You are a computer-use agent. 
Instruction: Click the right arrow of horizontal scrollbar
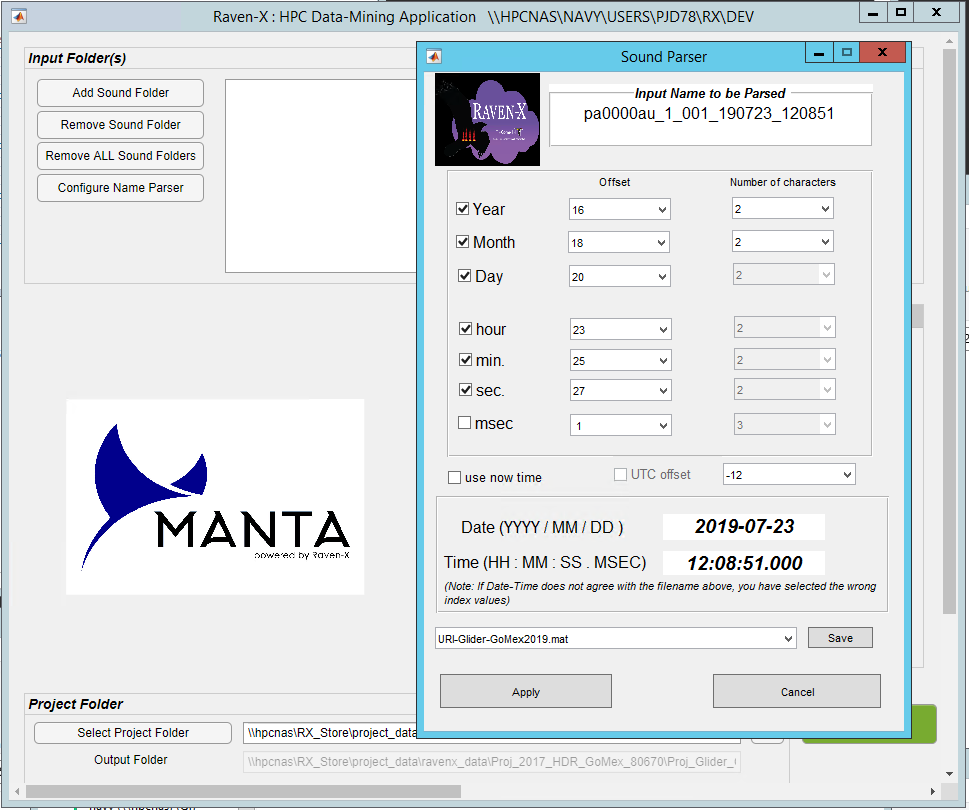(x=933, y=791)
